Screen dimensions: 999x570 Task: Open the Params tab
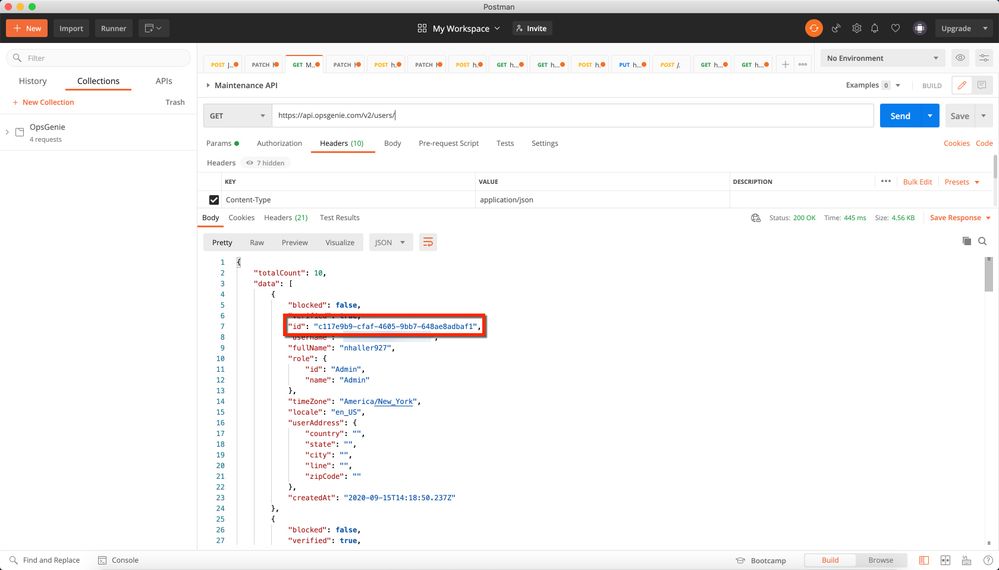[x=222, y=143]
